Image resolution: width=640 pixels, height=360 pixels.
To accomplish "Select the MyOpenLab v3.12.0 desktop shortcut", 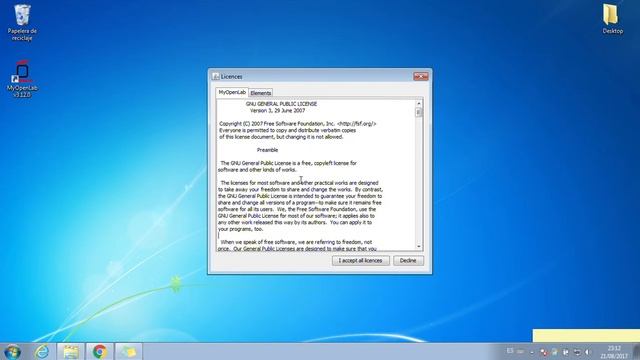I will pyautogui.click(x=22, y=79).
